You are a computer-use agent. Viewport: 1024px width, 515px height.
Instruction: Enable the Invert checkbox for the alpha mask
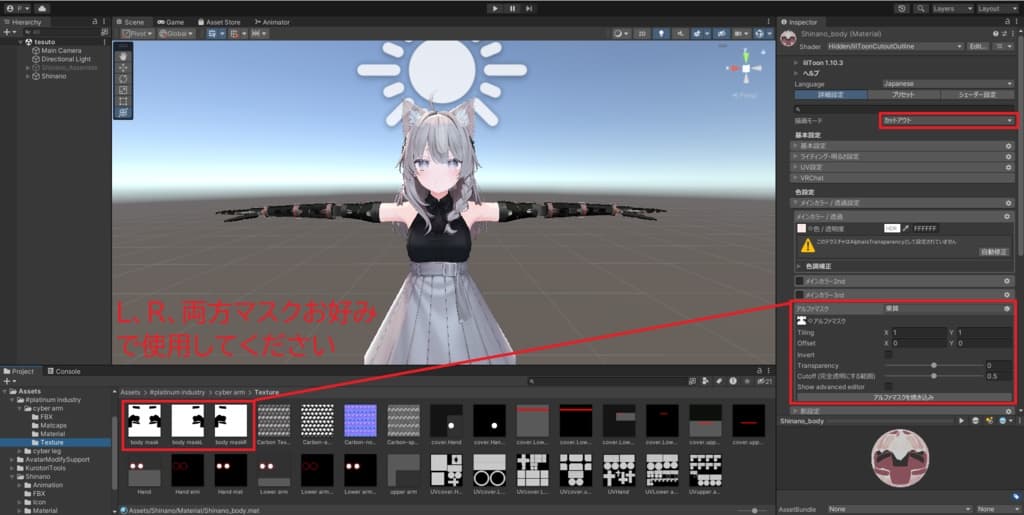888,354
